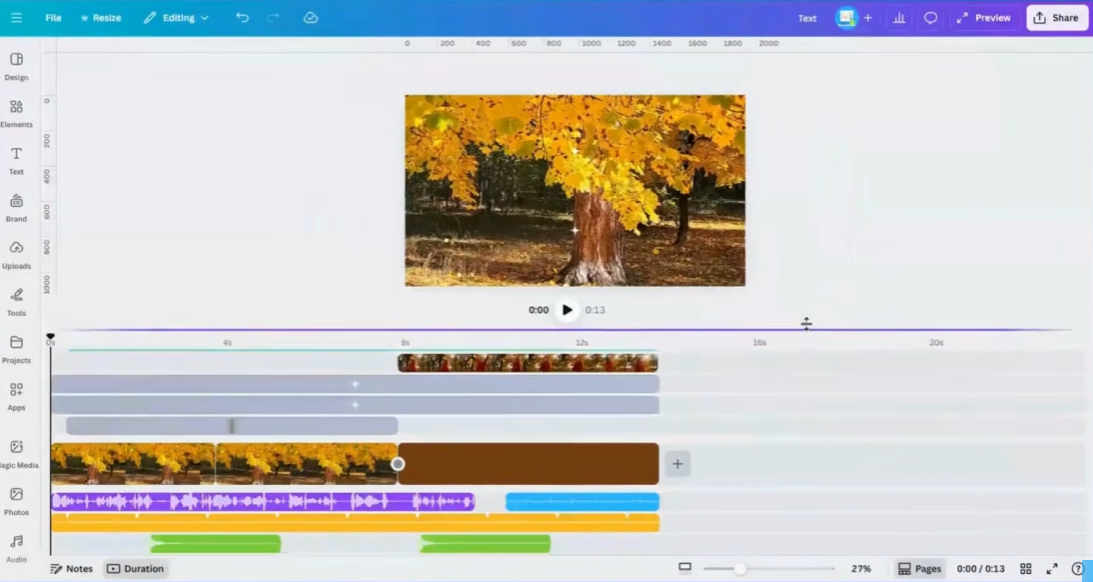Open the Elements panel
The width and height of the screenshot is (1093, 582).
pyautogui.click(x=16, y=114)
